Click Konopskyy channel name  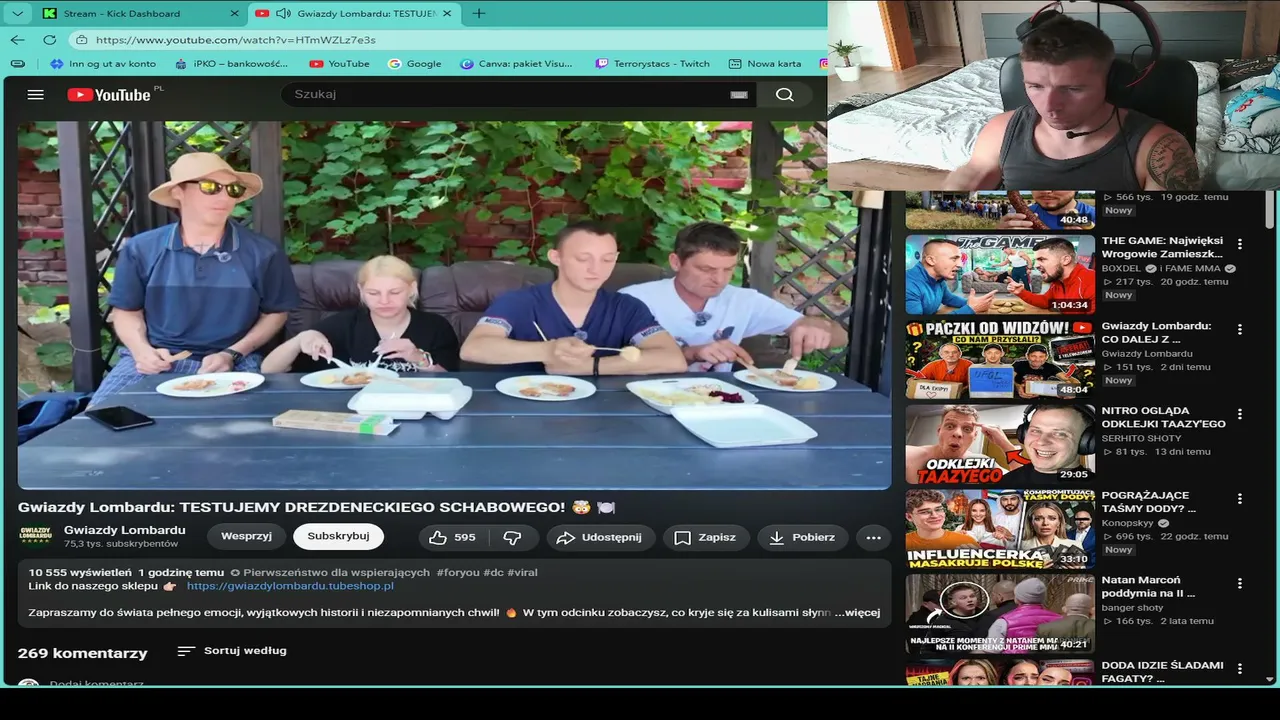coord(1129,523)
